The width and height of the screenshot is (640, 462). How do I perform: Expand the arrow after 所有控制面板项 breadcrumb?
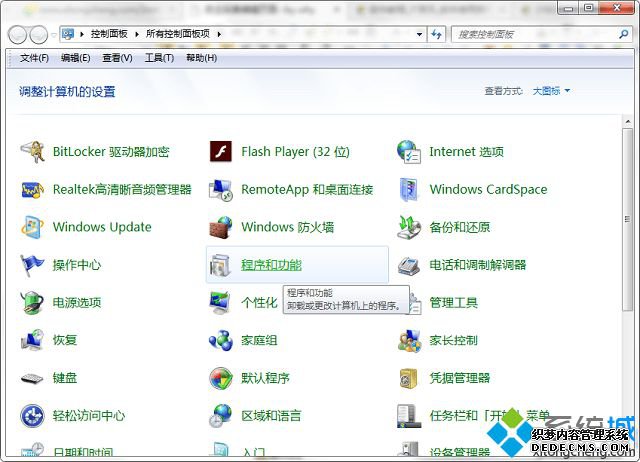[219, 34]
